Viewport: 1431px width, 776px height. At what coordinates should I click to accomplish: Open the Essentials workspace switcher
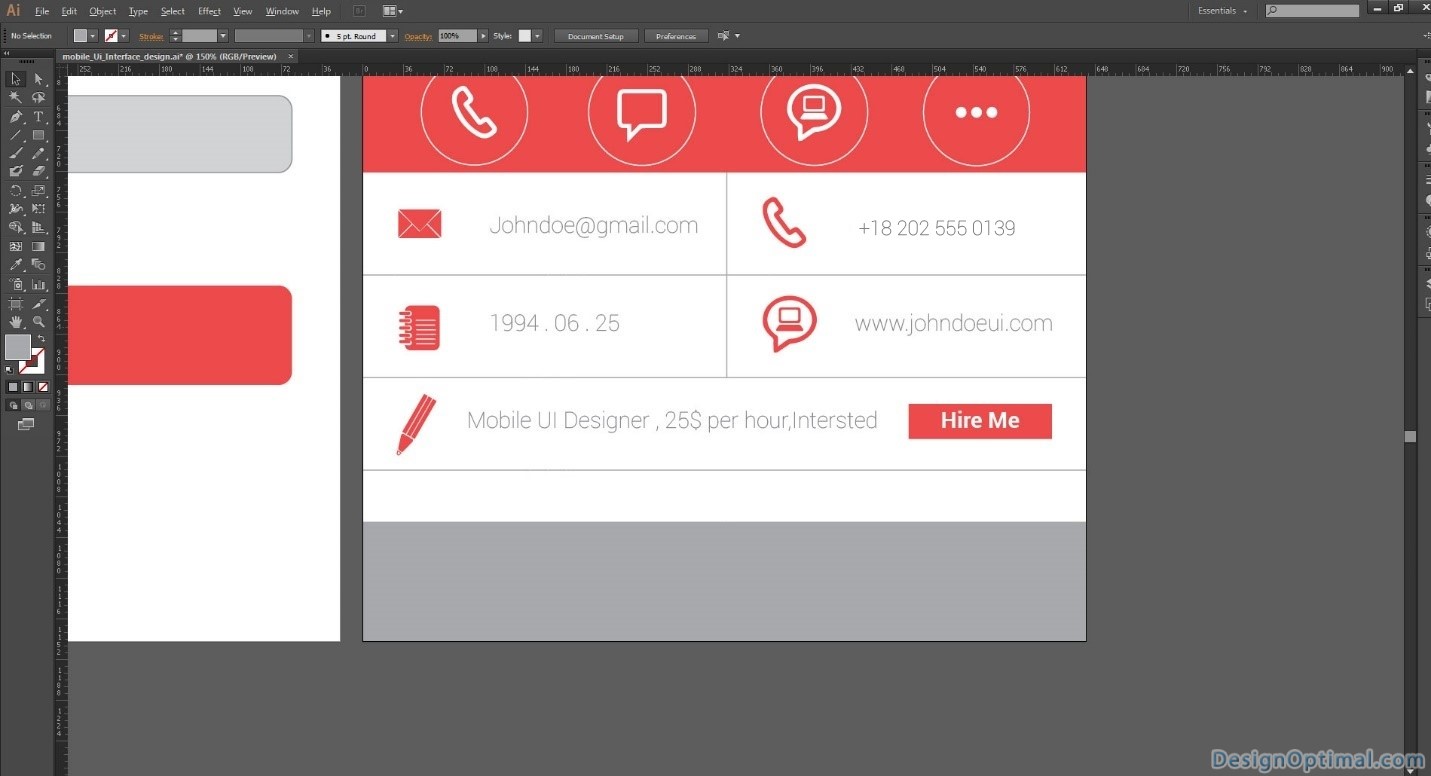1223,11
